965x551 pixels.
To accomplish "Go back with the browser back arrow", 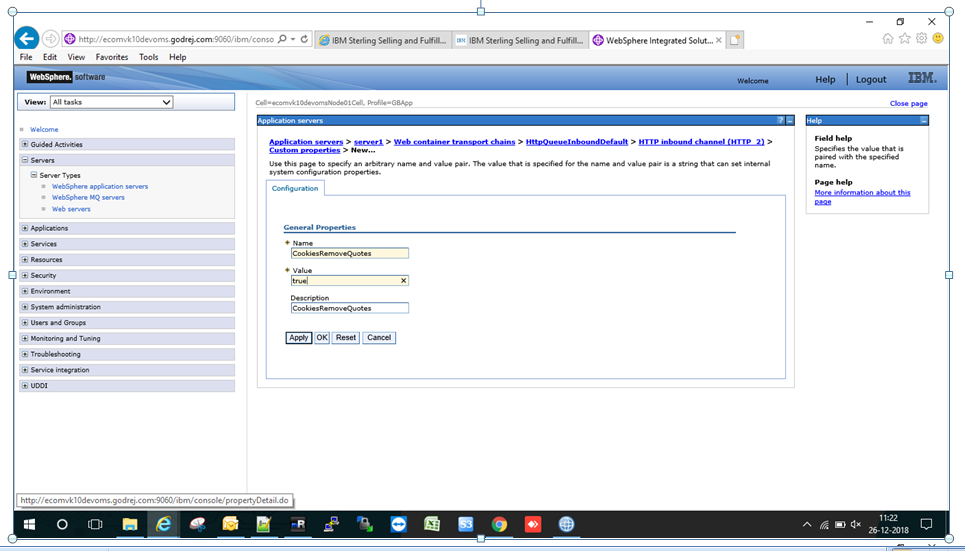I will point(26,38).
